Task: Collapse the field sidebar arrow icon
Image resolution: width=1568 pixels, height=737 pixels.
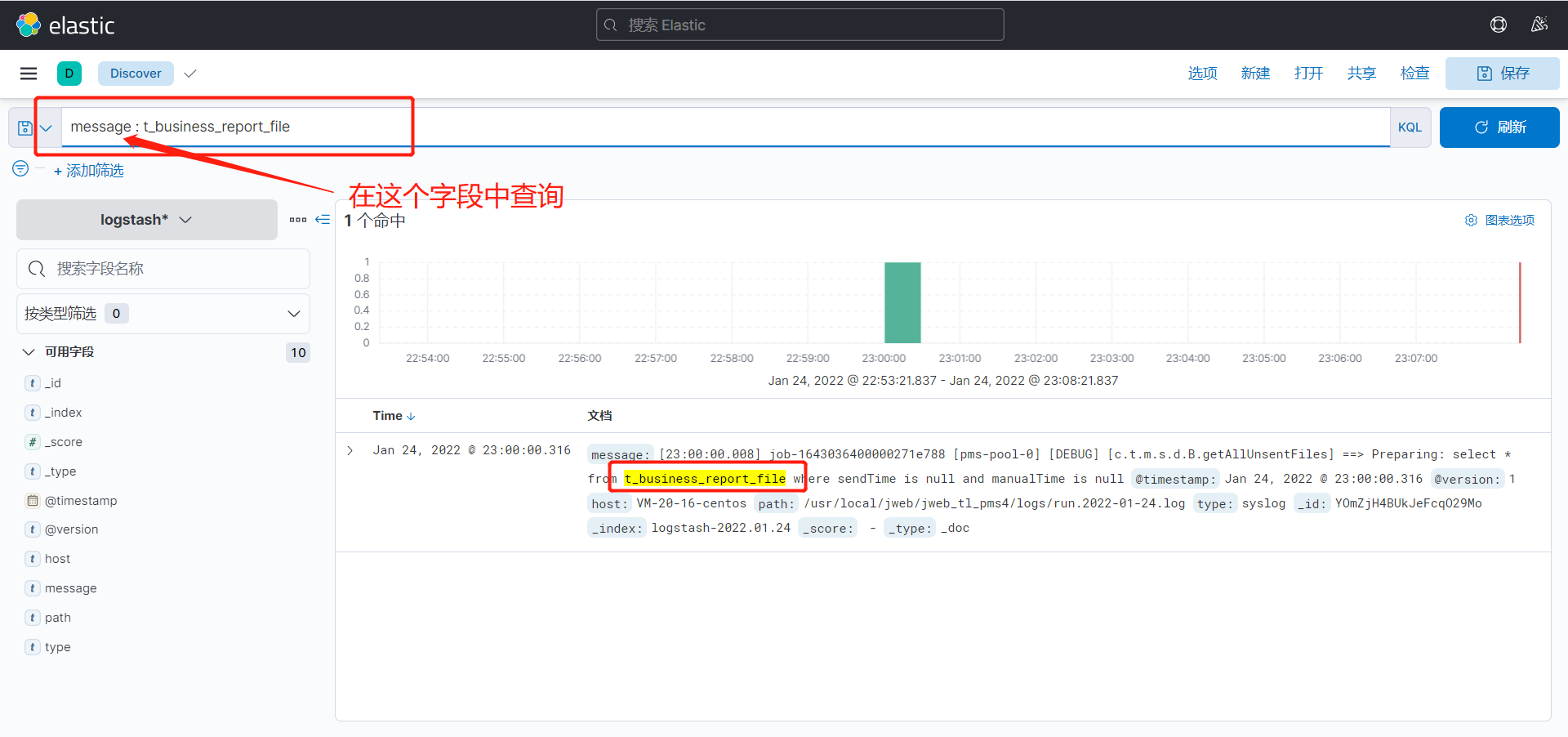Action: (x=323, y=220)
